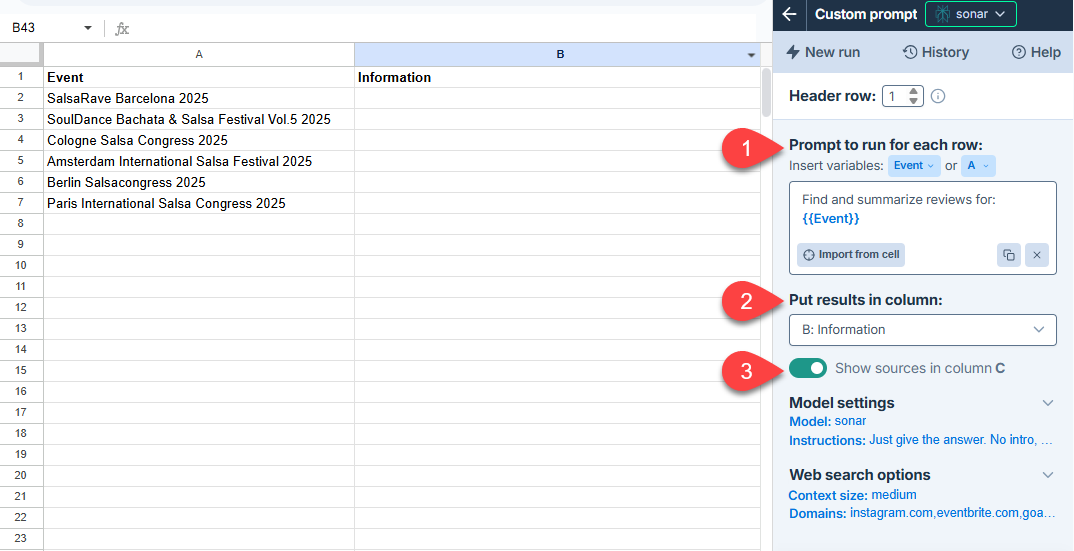Click Import from cell button
Viewport: 1074px width, 551px height.
851,255
